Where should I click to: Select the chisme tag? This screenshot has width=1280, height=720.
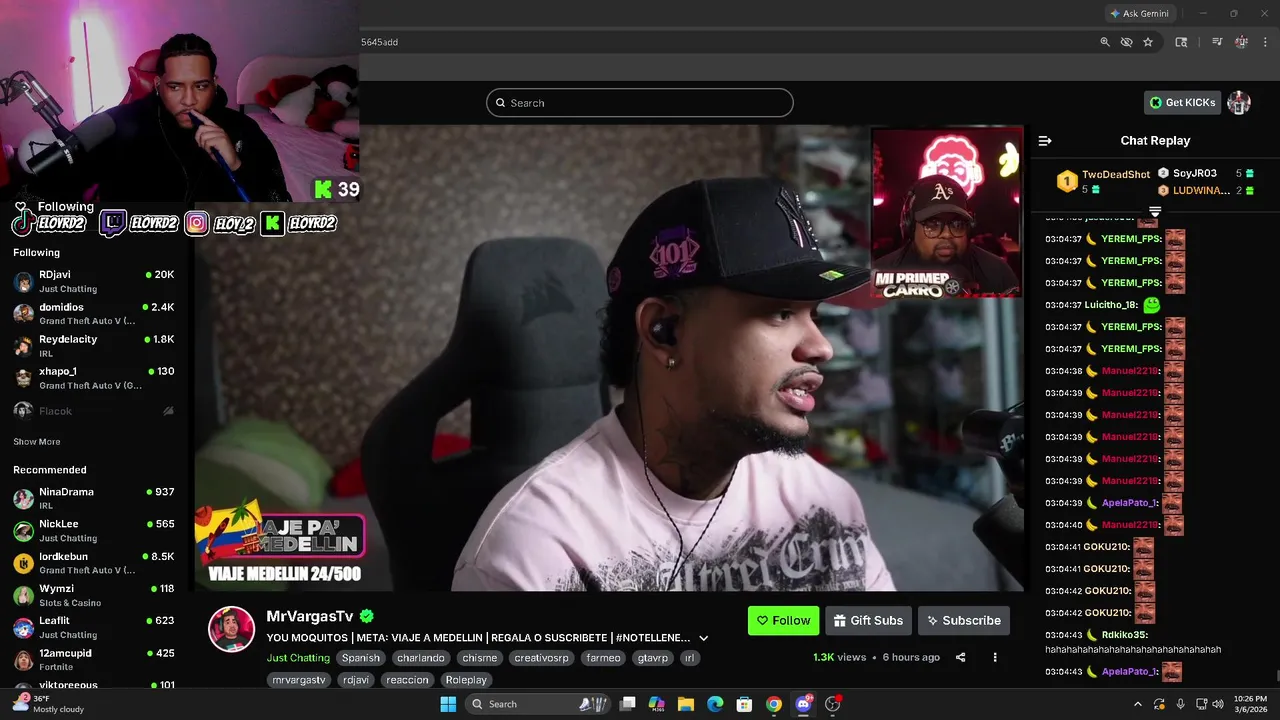point(479,658)
